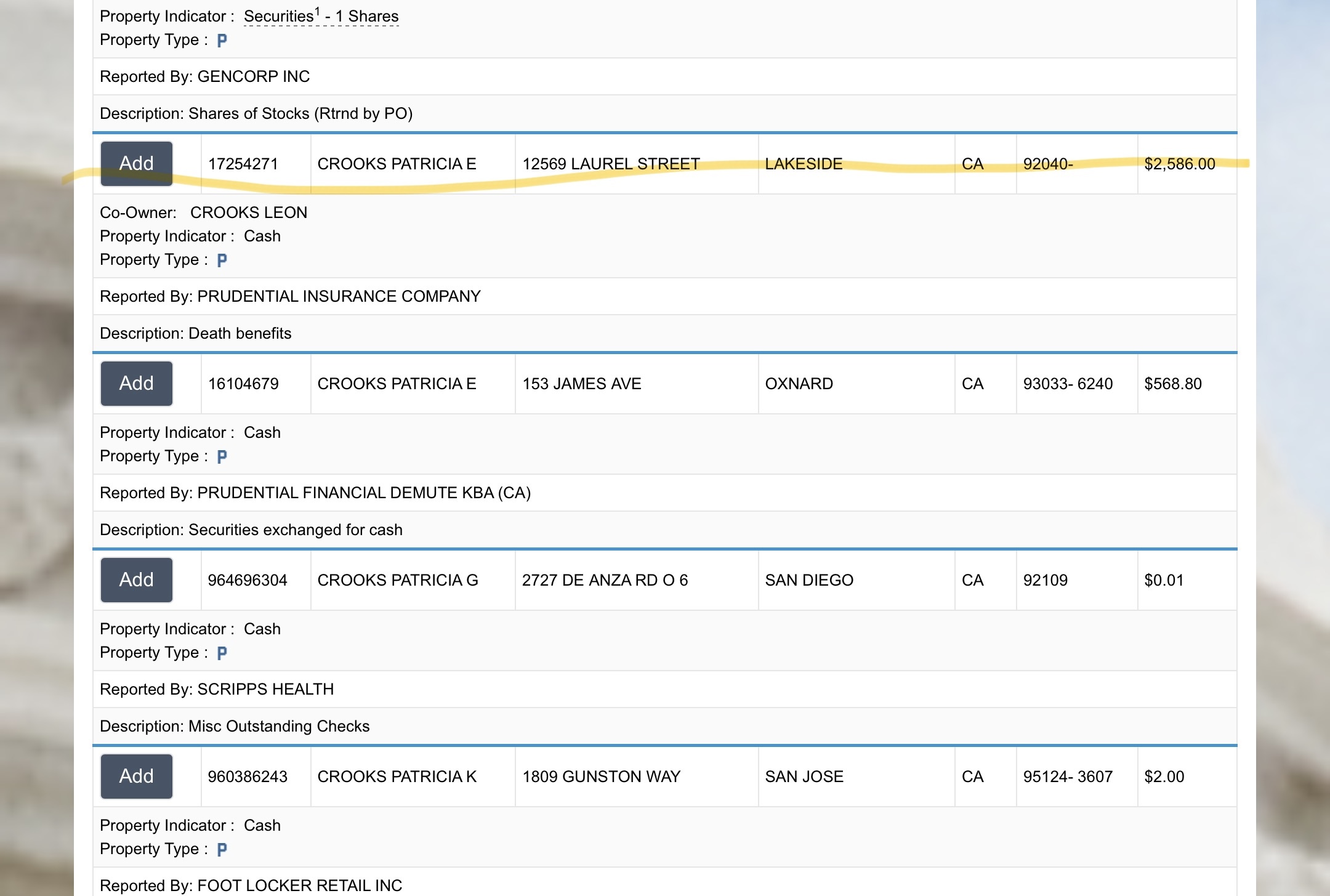Click ZIP code 93033- 6240
1330x896 pixels.
1068,384
